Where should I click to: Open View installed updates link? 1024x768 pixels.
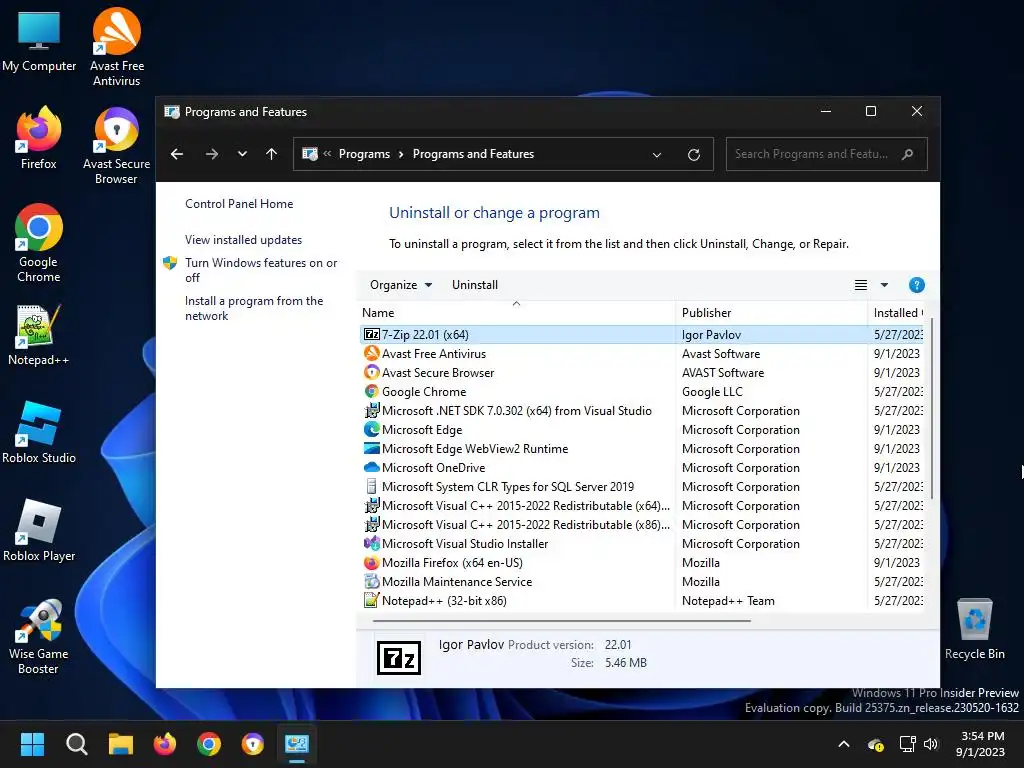[x=243, y=240]
